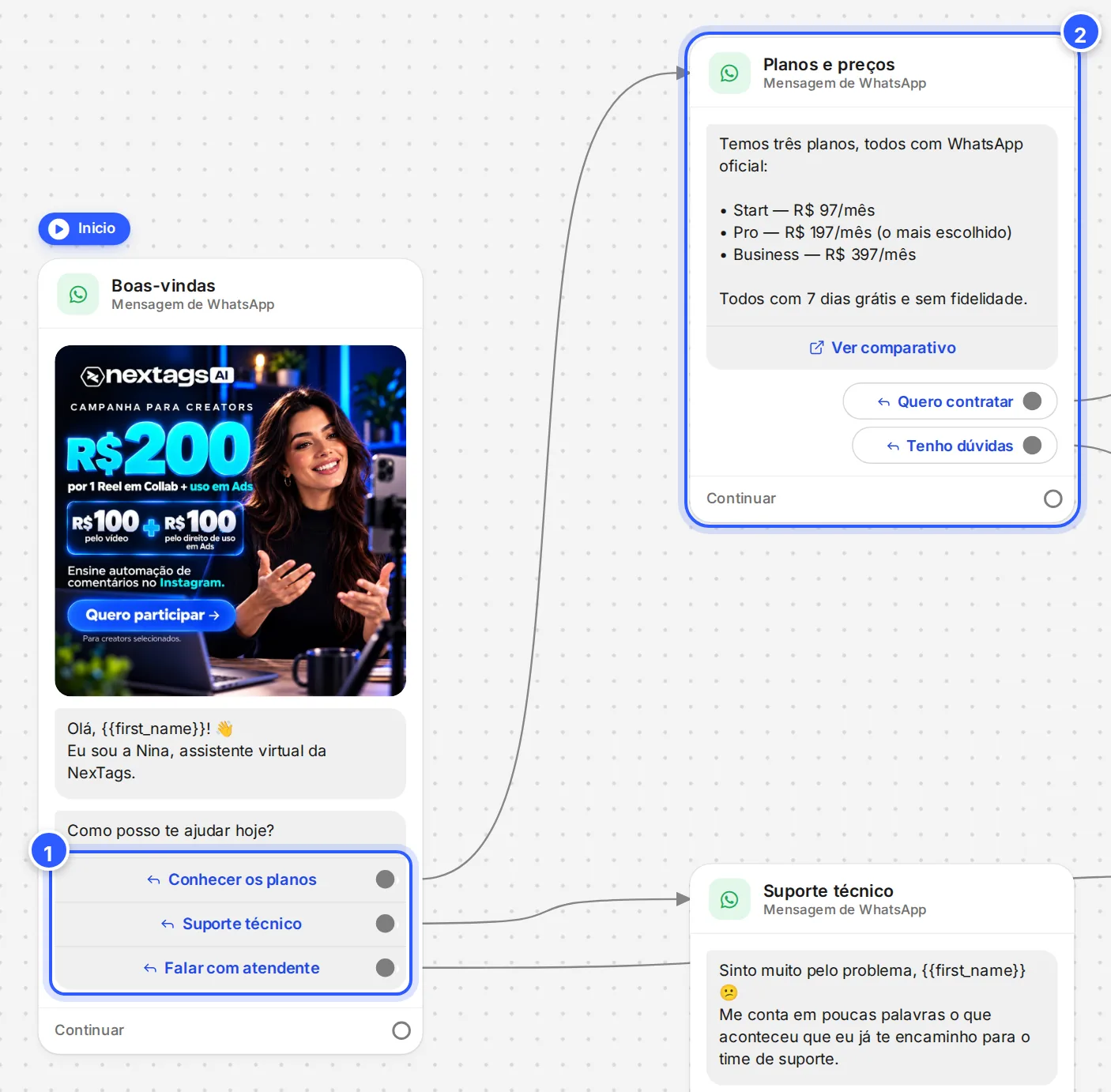This screenshot has height=1092, width=1111.
Task: Click the reply arrow icon beside Conhecer os planos
Action: pos(153,879)
